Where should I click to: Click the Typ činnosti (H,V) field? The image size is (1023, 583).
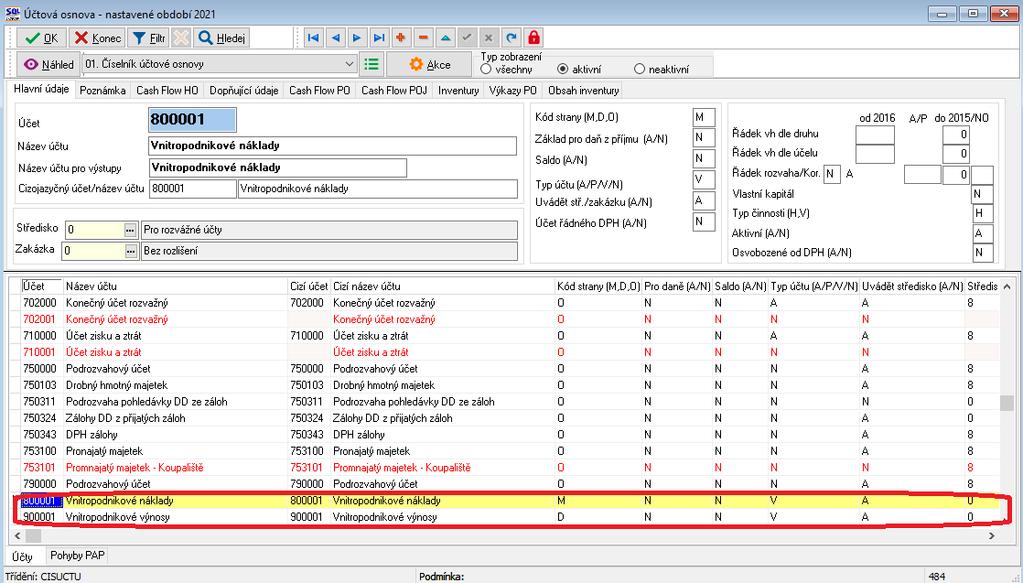pos(983,214)
